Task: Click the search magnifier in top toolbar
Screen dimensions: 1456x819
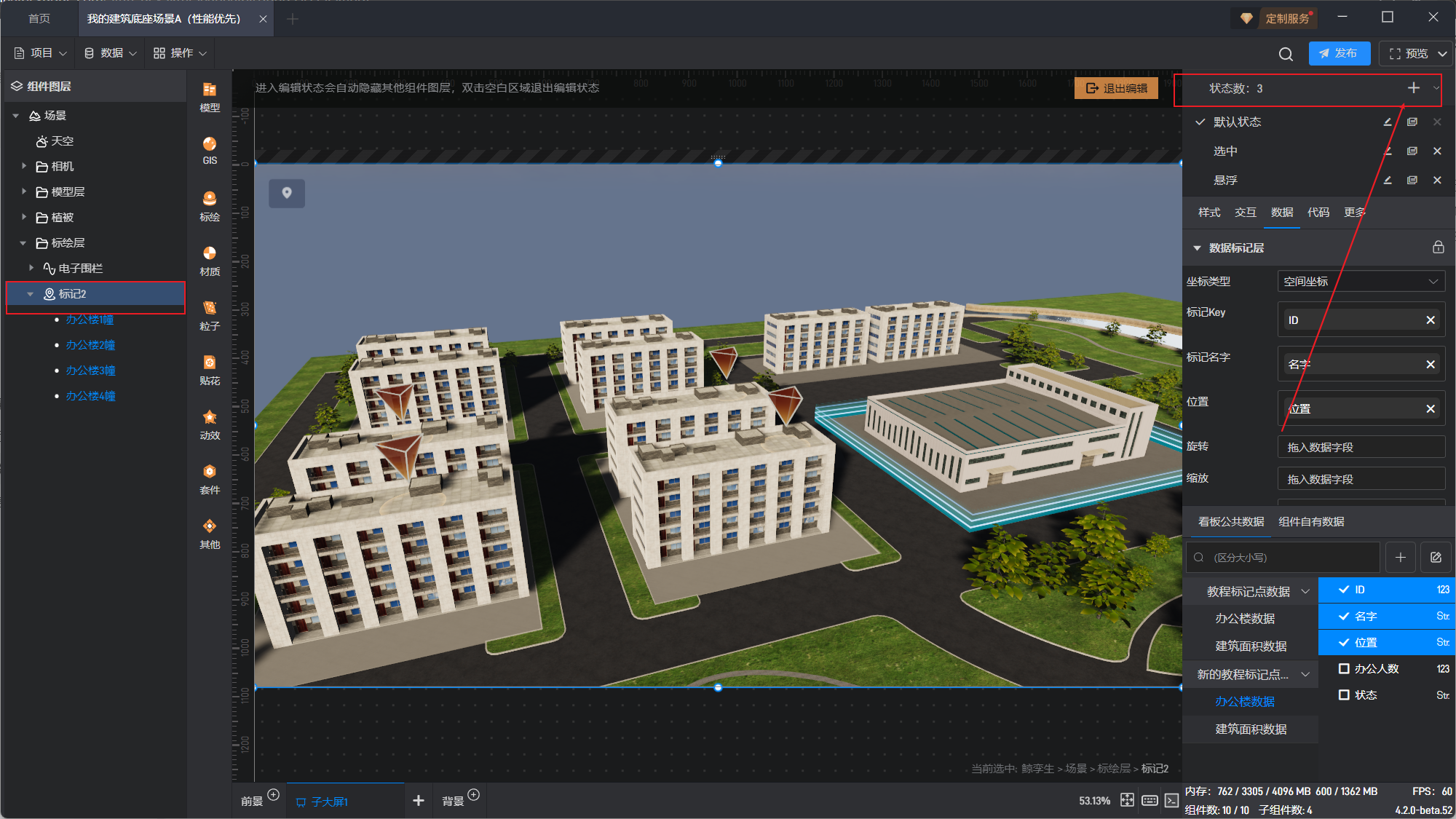Action: (x=1286, y=54)
